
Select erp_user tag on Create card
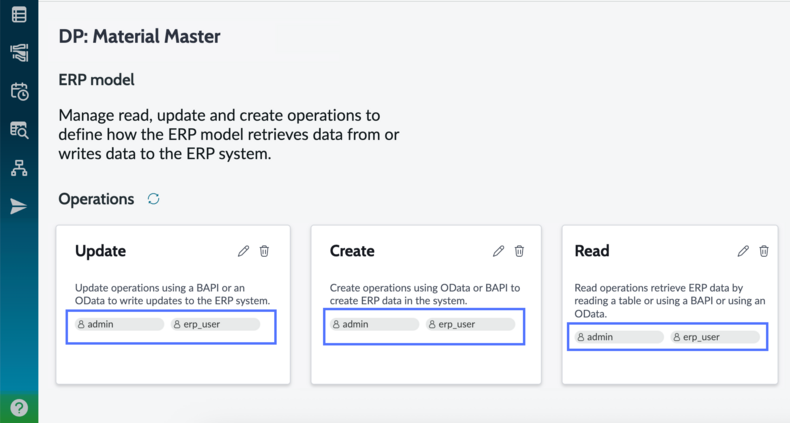[x=470, y=324]
